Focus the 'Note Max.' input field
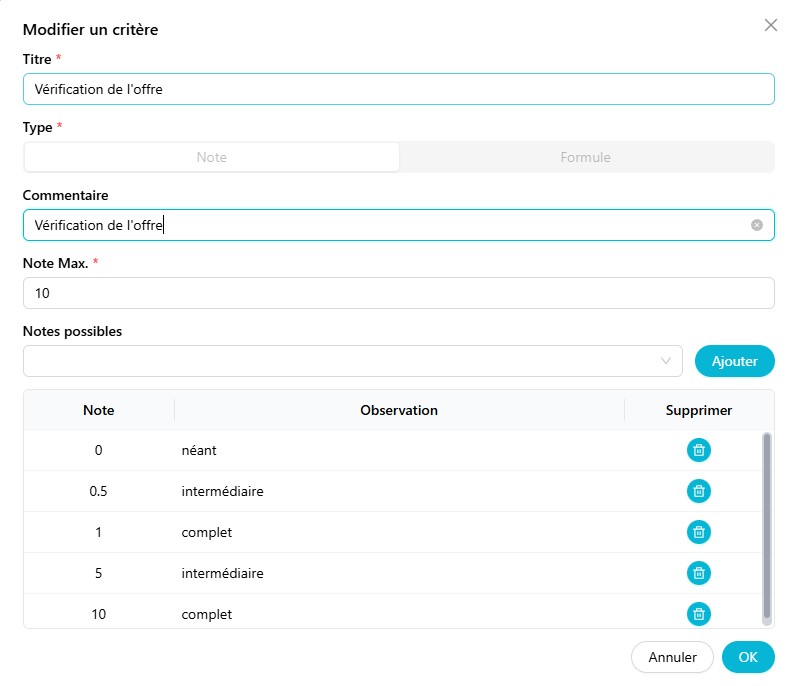791x686 pixels. point(398,293)
